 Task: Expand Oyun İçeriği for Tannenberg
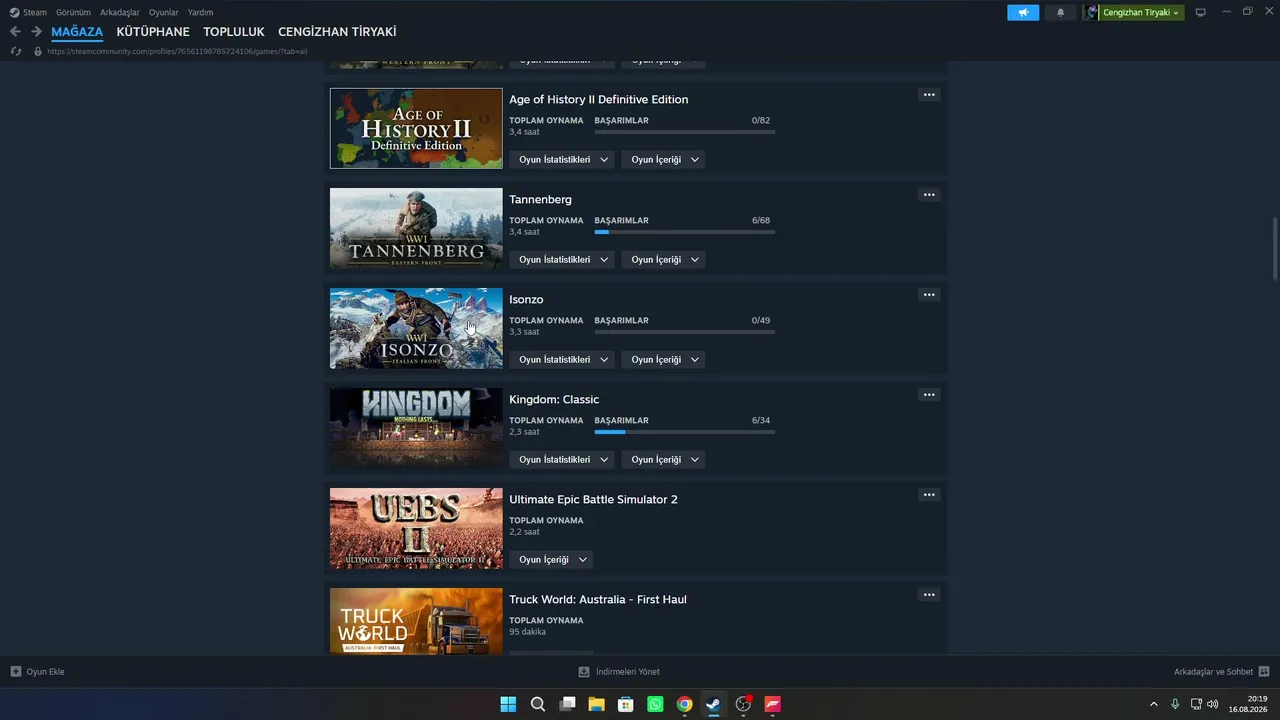coord(663,260)
